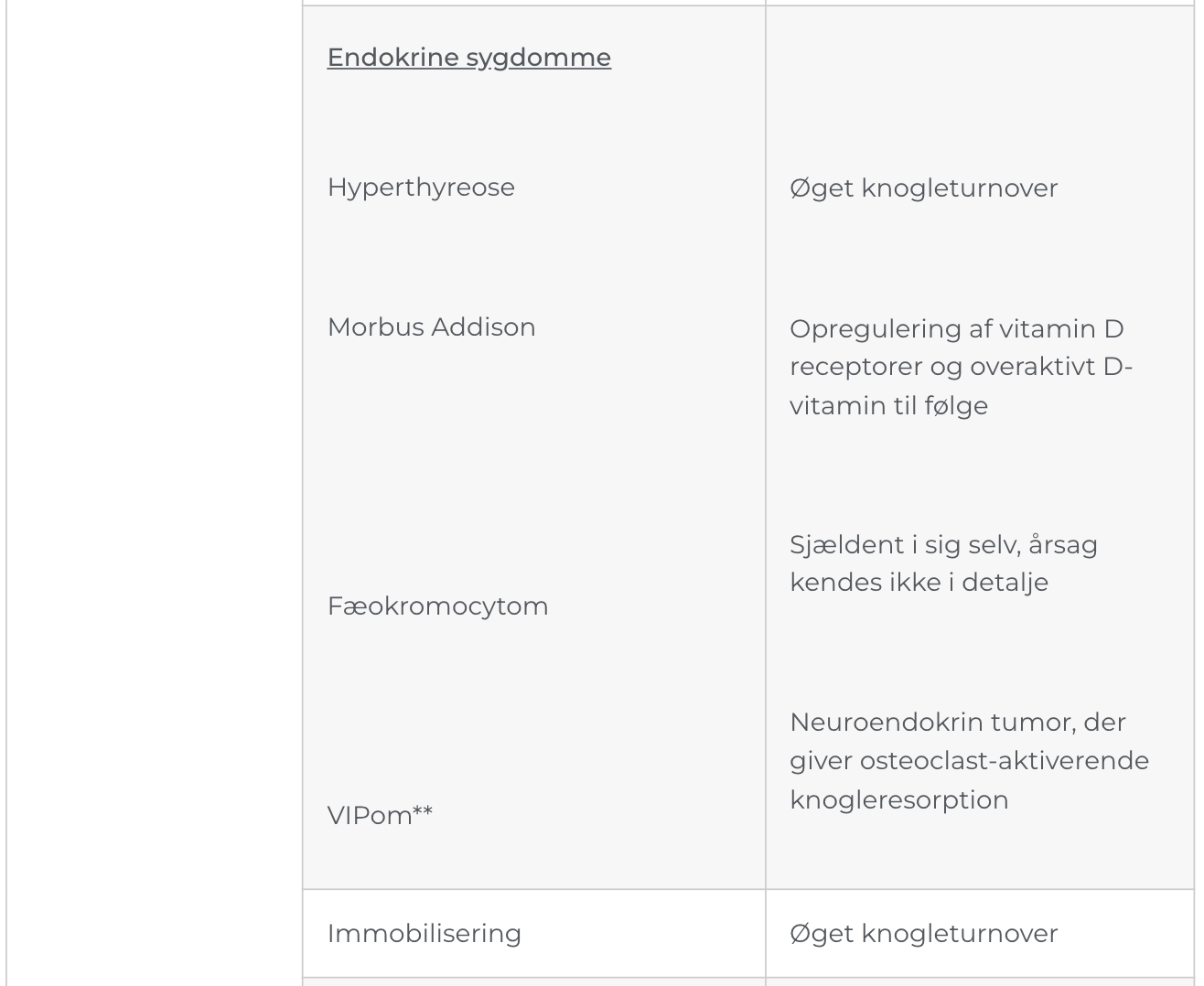Viewport: 1204px width, 986px height.
Task: Click receptorer og overaktivt D- line
Action: [961, 367]
